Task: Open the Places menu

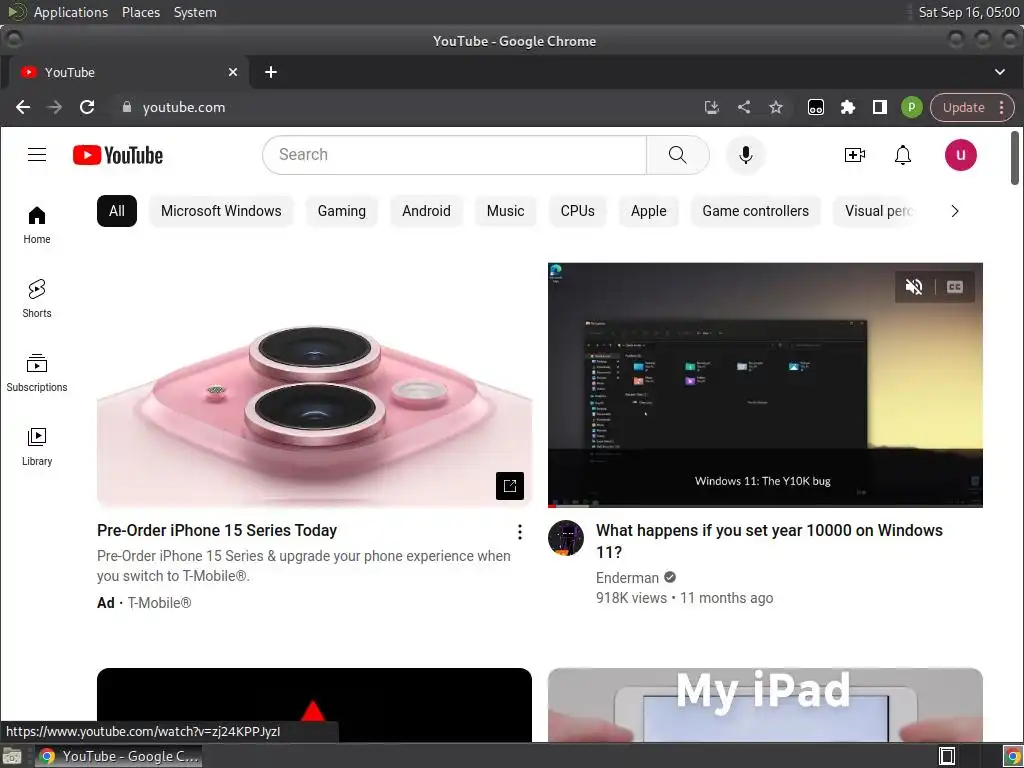Action: tap(140, 12)
